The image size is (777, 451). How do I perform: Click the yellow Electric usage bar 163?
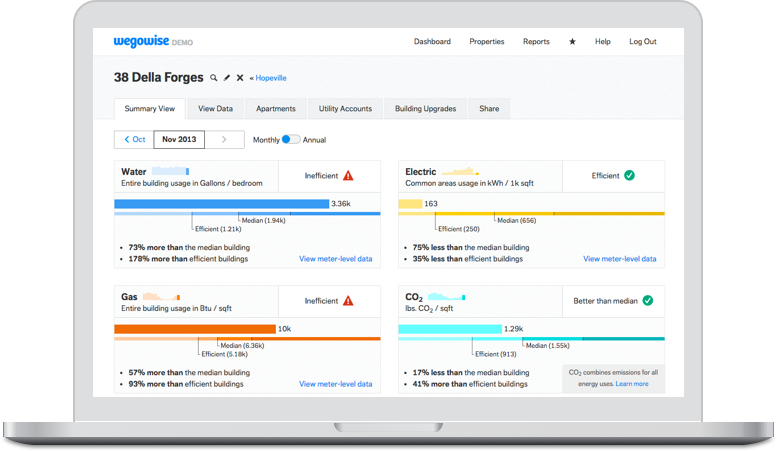click(410, 204)
